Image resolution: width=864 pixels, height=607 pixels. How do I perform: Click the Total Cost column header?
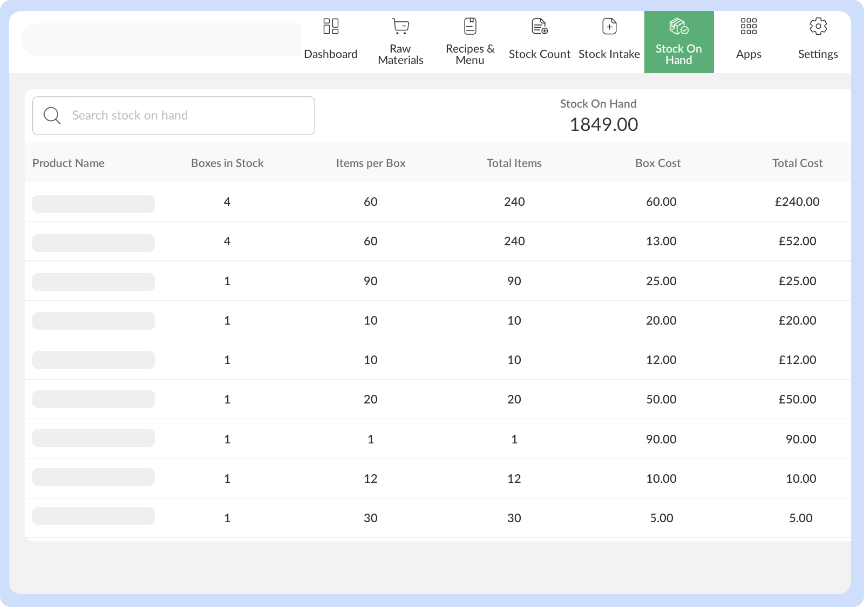(x=797, y=163)
